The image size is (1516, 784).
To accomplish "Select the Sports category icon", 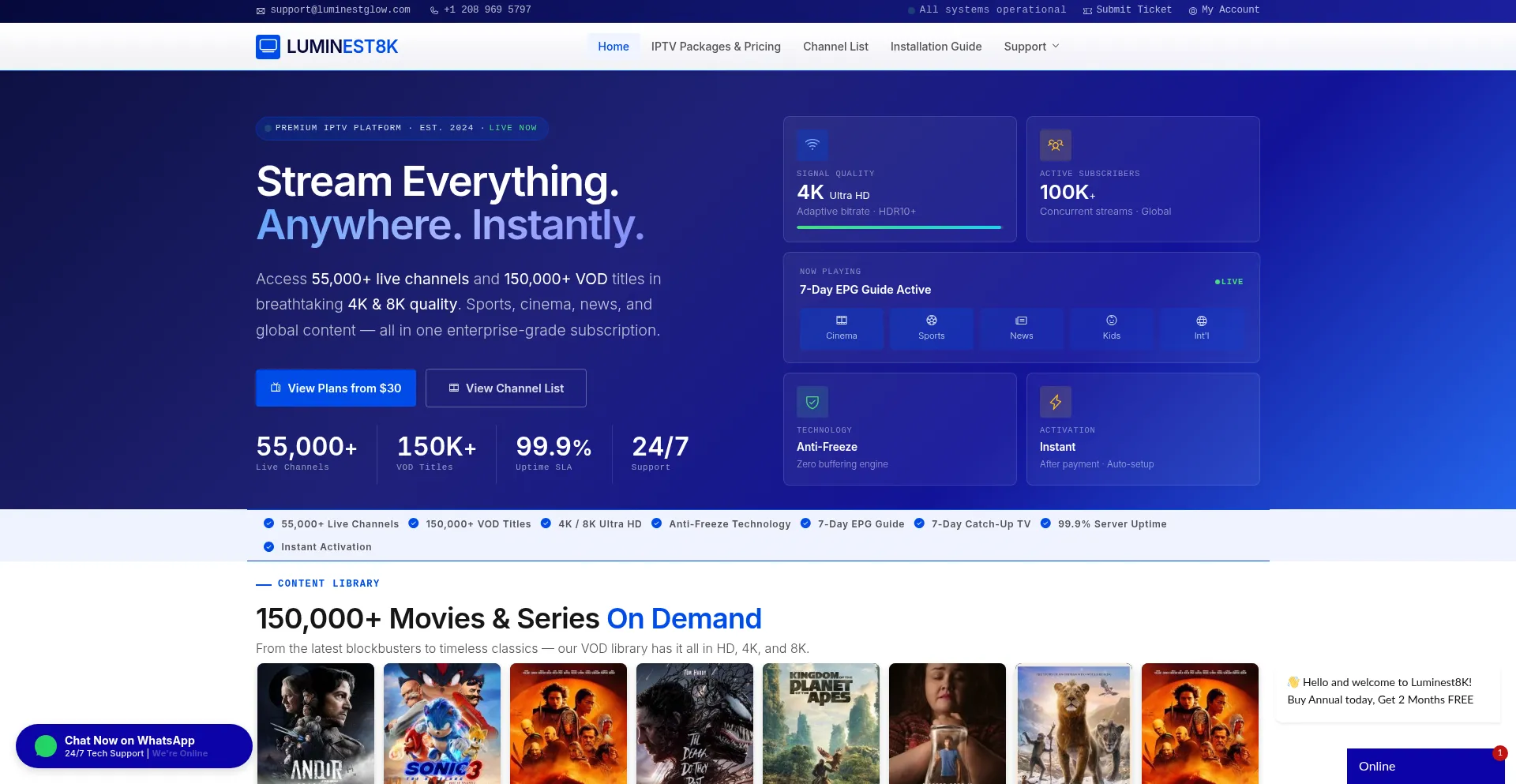I will (x=932, y=321).
